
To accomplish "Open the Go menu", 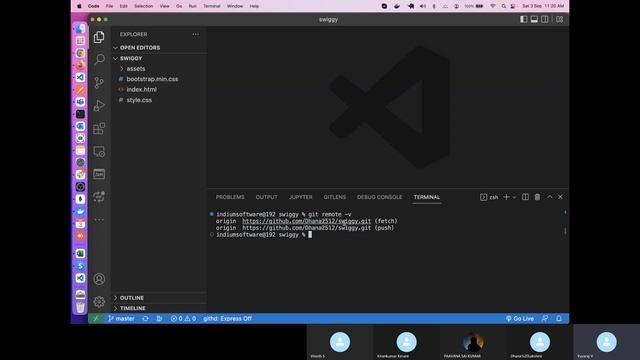I will click(x=179, y=6).
